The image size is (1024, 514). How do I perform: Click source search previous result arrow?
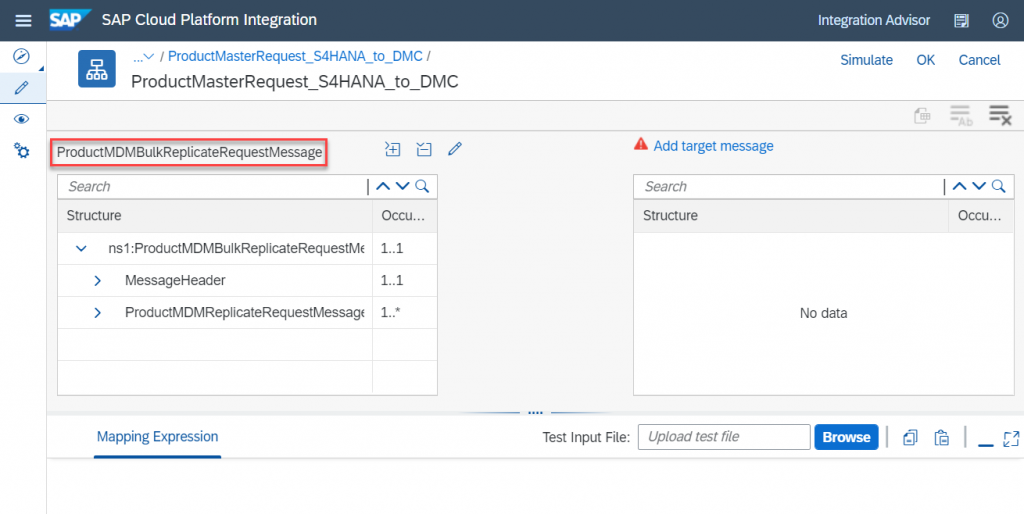(383, 187)
